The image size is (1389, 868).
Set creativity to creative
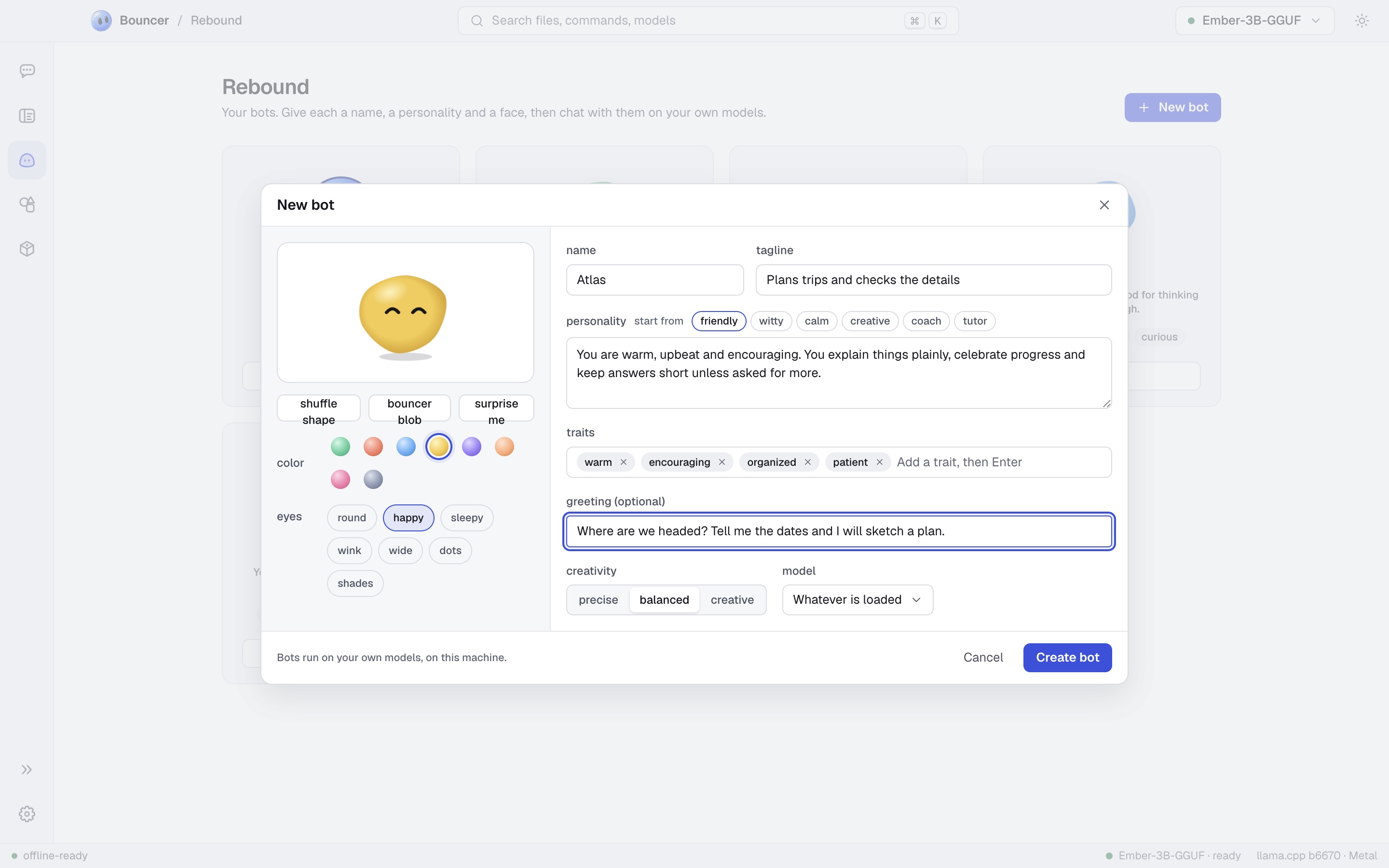click(x=733, y=600)
